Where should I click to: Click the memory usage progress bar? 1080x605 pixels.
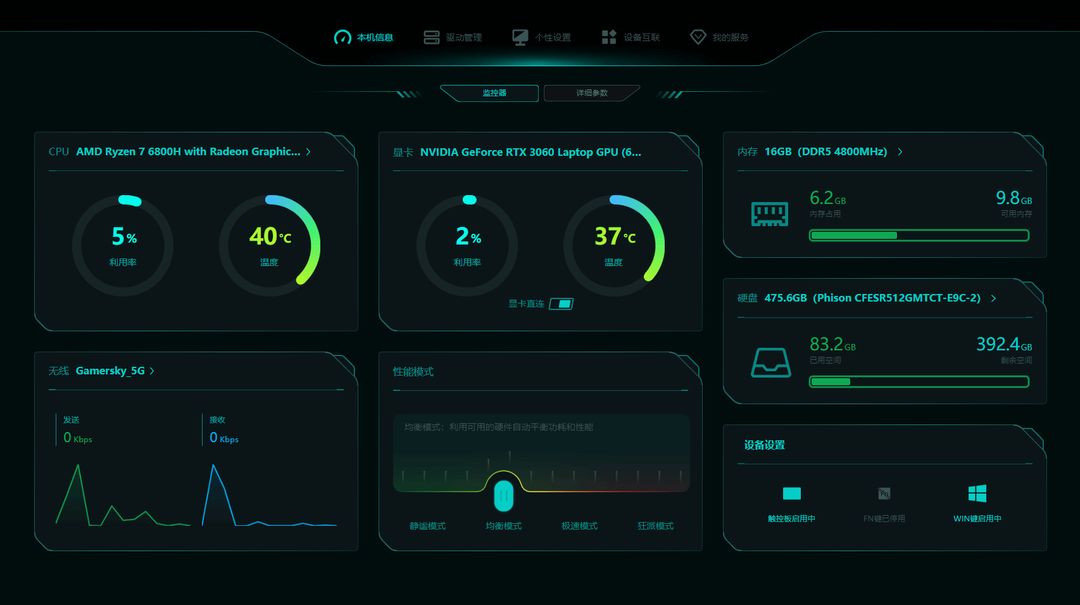point(919,236)
